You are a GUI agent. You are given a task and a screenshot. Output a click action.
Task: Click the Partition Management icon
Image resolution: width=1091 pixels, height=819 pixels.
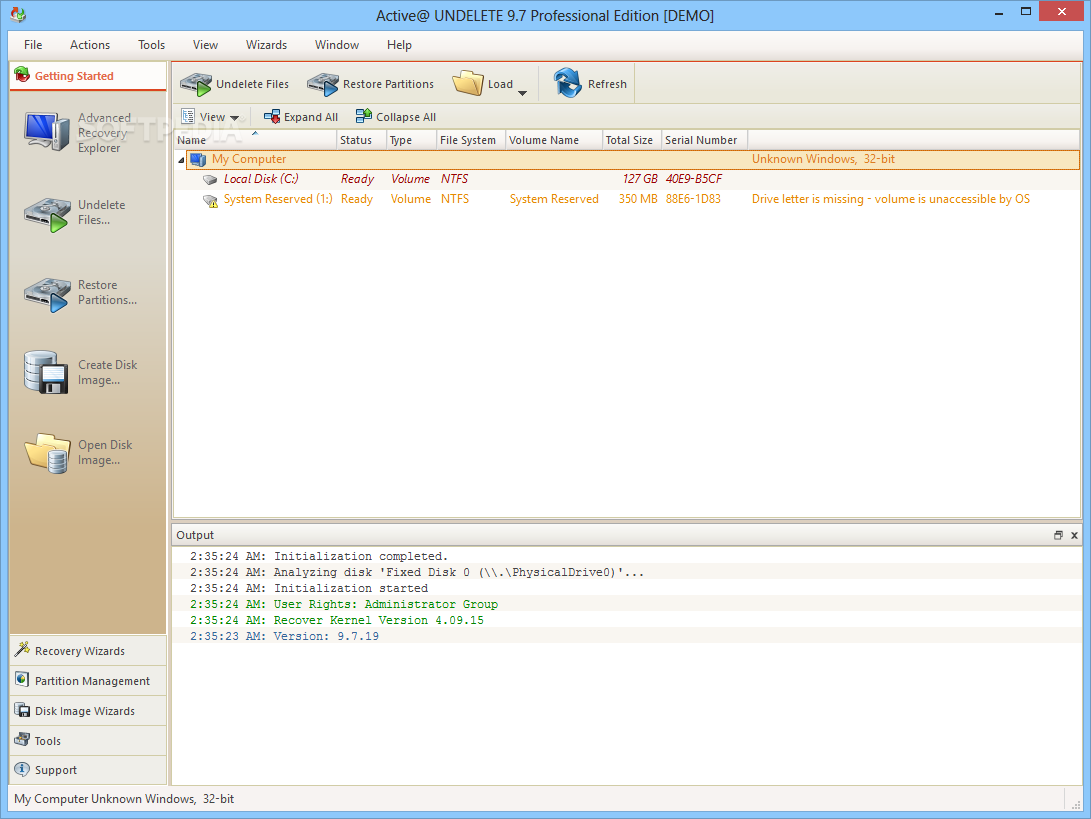pyautogui.click(x=22, y=679)
